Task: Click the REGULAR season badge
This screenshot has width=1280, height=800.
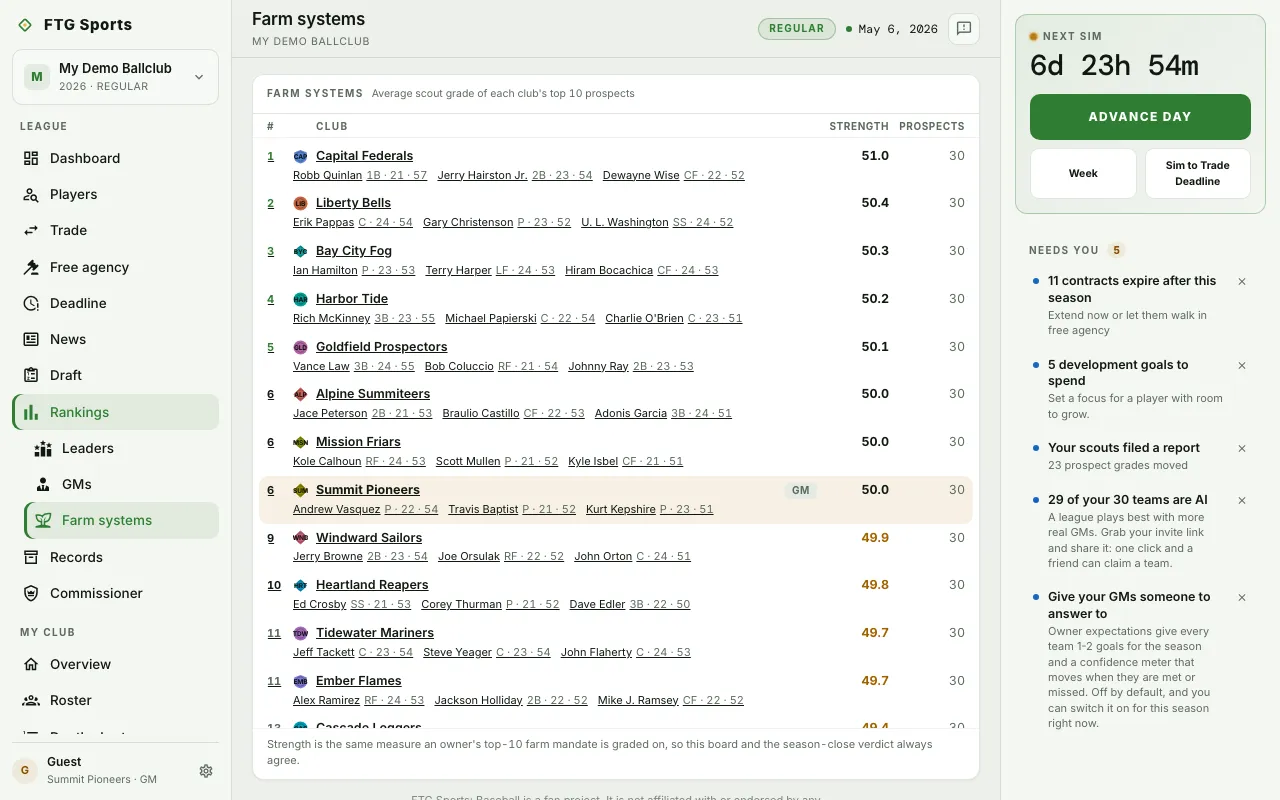Action: [796, 29]
